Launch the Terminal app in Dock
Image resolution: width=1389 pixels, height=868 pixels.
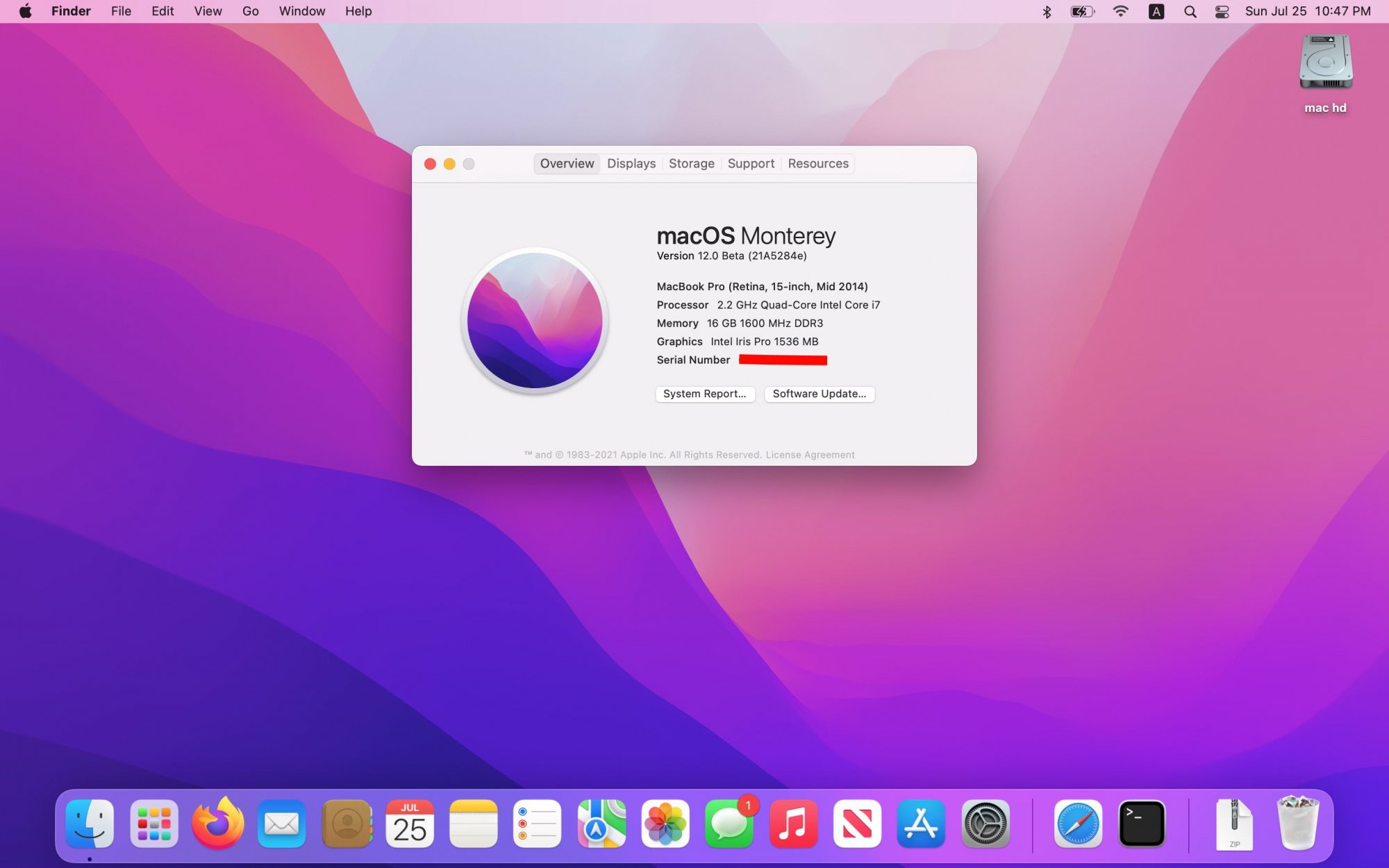tap(1142, 824)
